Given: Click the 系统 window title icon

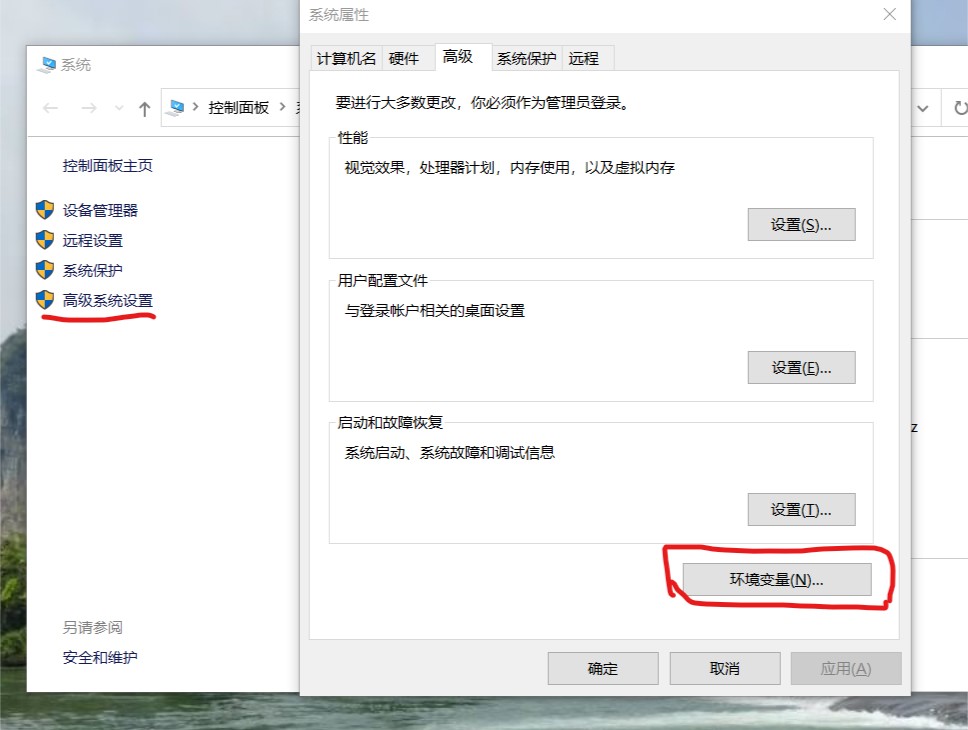Looking at the screenshot, I should pyautogui.click(x=46, y=65).
